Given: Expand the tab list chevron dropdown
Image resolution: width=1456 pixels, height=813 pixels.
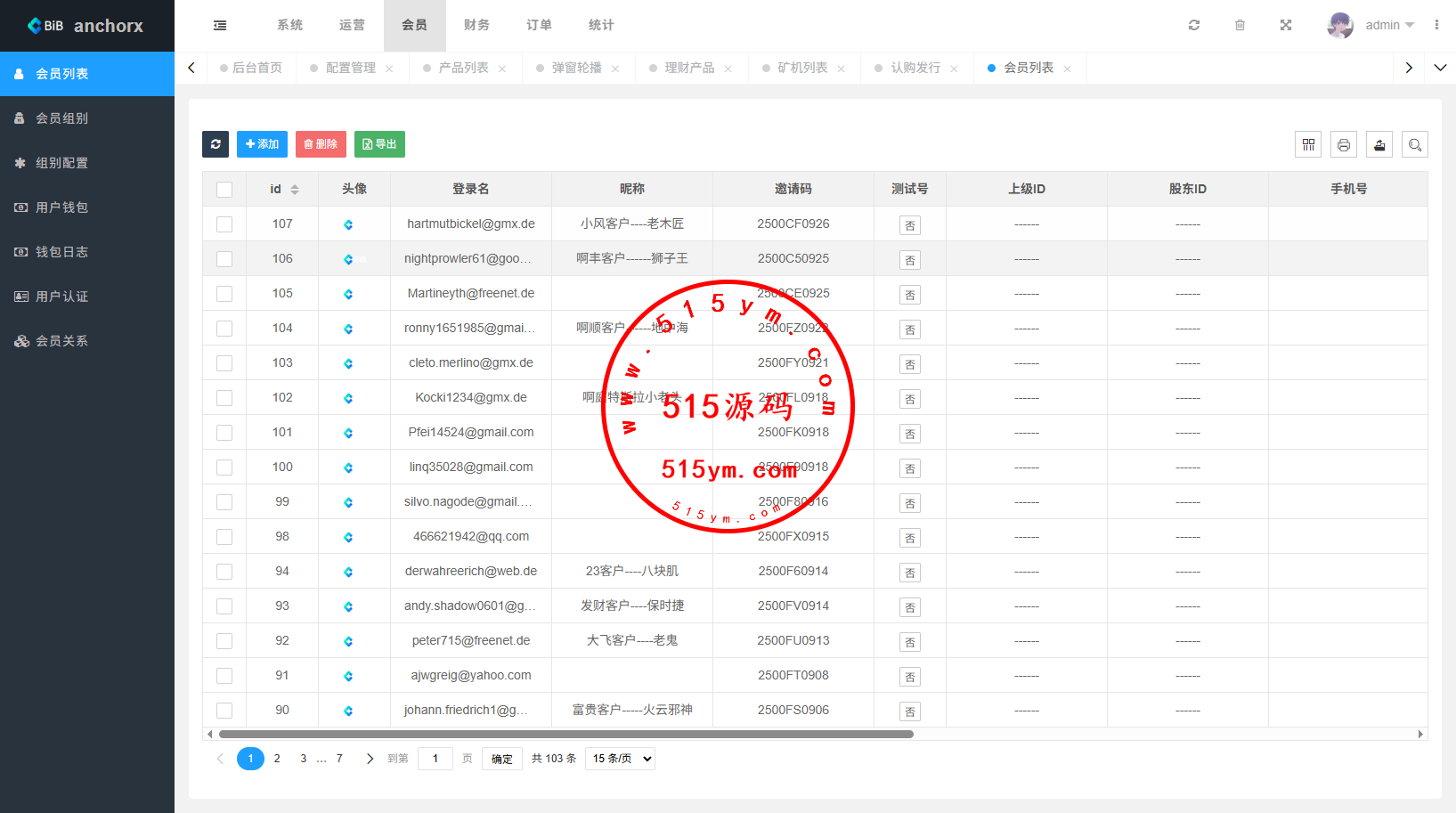Looking at the screenshot, I should [1440, 68].
